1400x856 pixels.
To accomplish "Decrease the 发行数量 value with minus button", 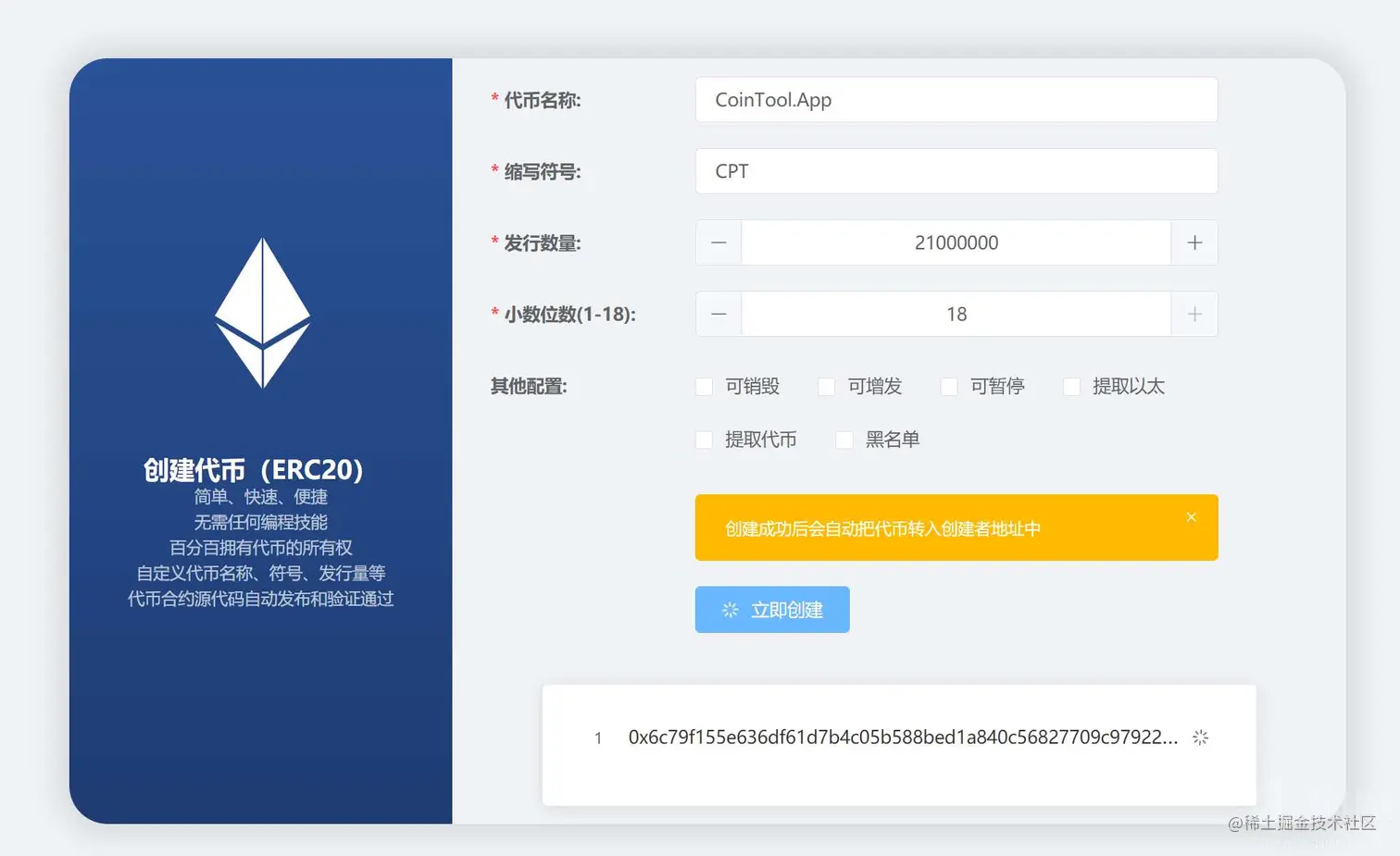I will (719, 242).
